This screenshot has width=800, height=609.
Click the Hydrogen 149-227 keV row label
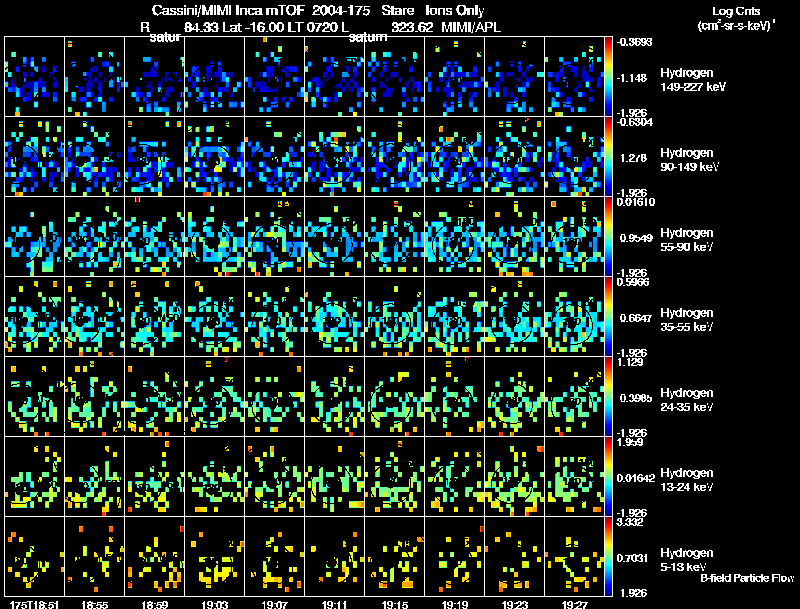coord(693,80)
